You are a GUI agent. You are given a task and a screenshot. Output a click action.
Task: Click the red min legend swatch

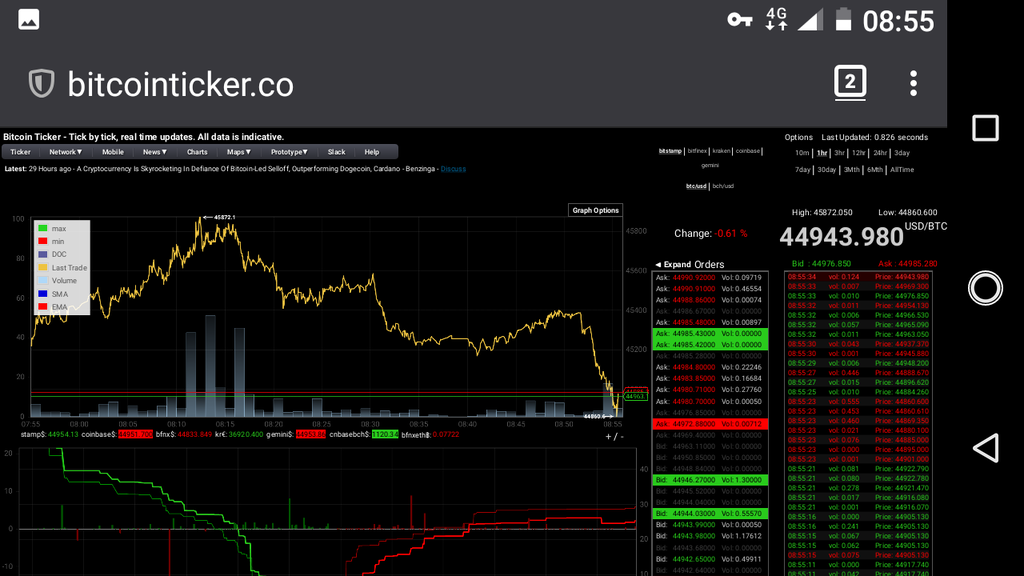(x=42, y=241)
